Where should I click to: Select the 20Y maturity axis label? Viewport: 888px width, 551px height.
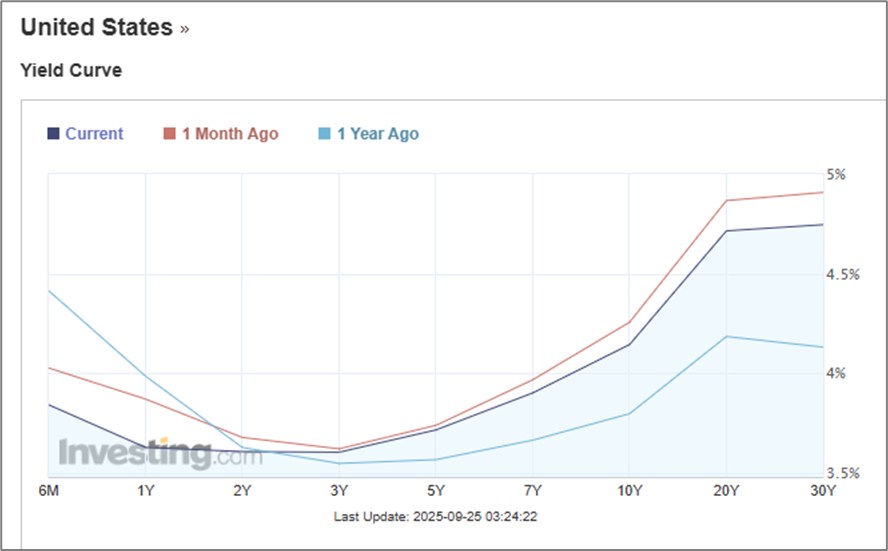tap(726, 490)
